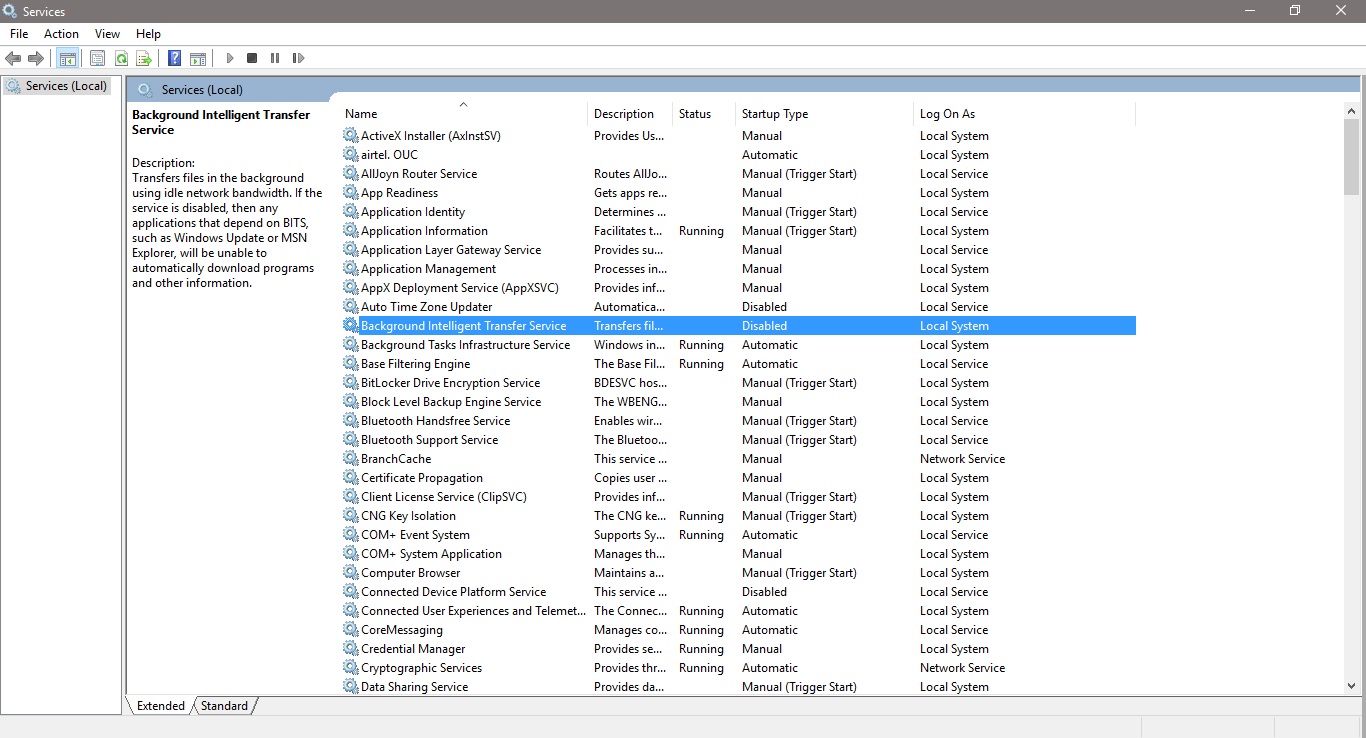The image size is (1366, 738).
Task: Click gear icon next to airtel. OUC
Action: point(350,154)
